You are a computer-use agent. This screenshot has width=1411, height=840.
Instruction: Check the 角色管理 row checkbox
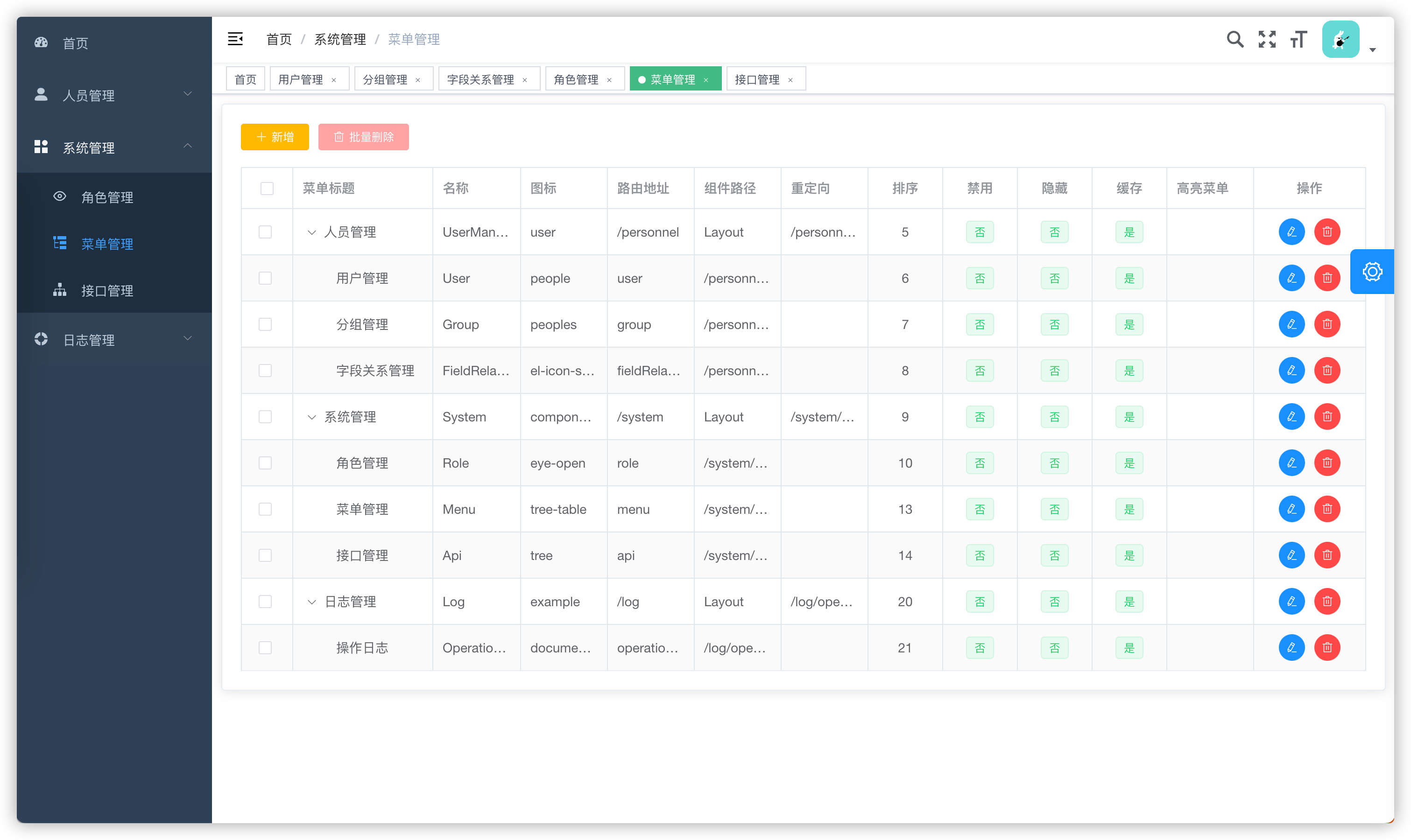tap(265, 463)
